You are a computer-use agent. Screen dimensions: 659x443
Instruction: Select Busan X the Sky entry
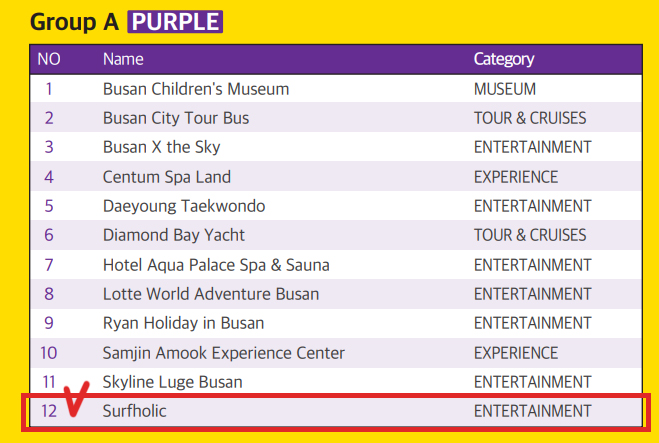pos(161,147)
